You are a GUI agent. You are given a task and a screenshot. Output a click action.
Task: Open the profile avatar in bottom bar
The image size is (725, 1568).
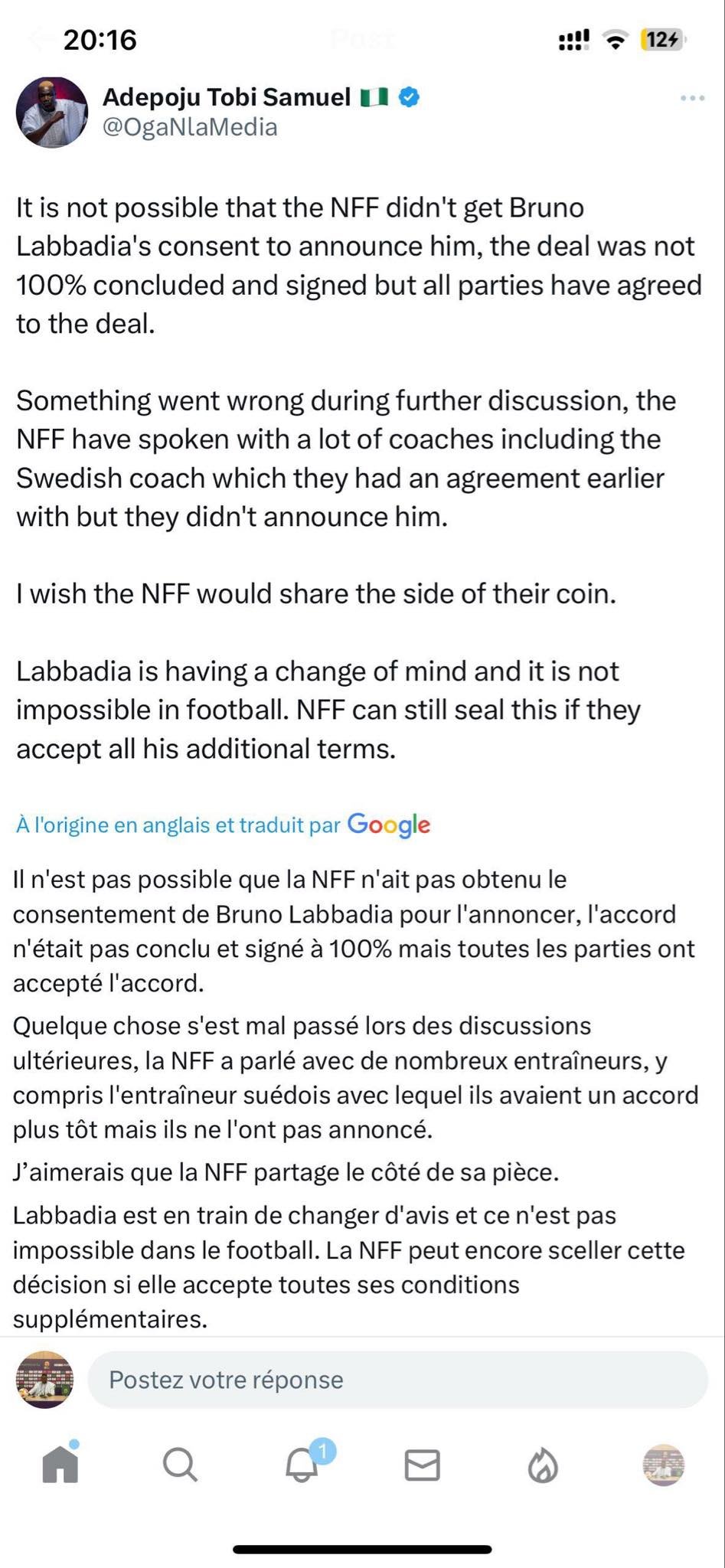coord(663,1465)
